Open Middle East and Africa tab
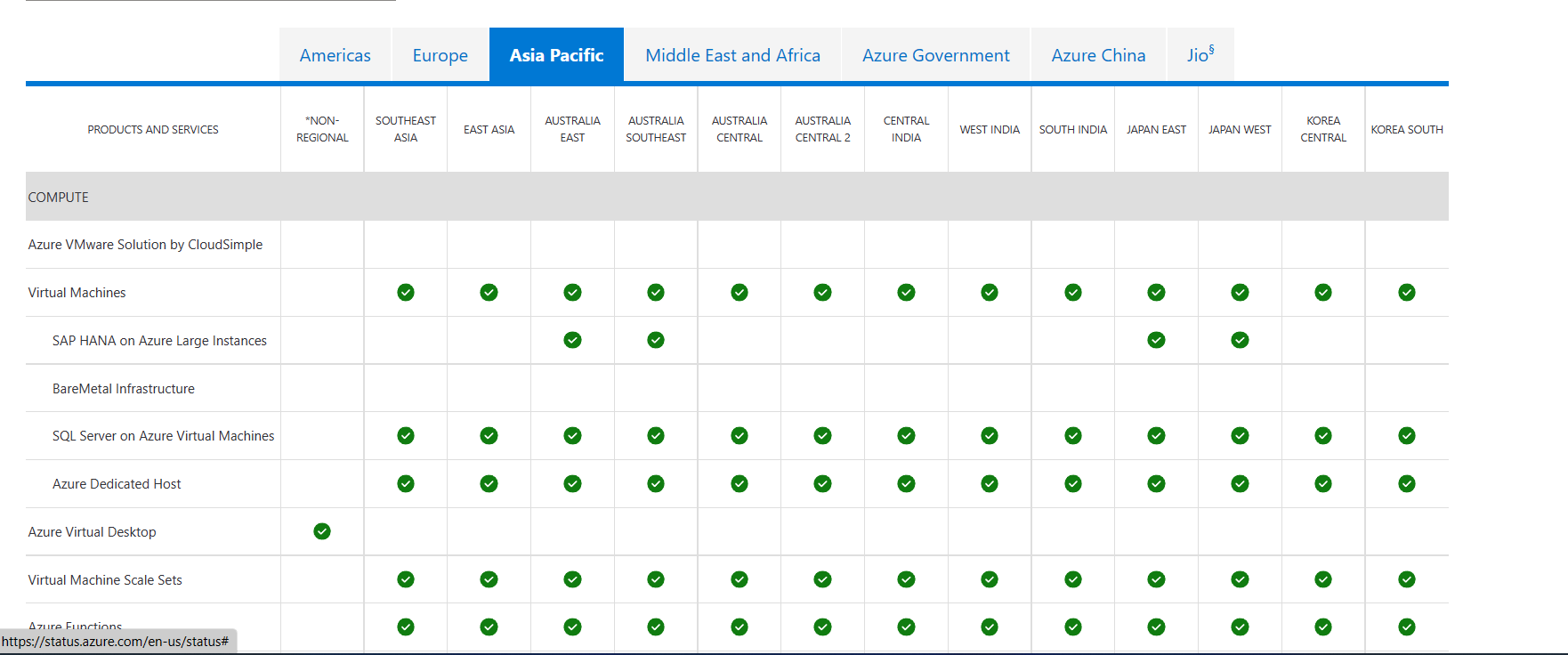Screen dimensions: 1568x655 (x=732, y=55)
